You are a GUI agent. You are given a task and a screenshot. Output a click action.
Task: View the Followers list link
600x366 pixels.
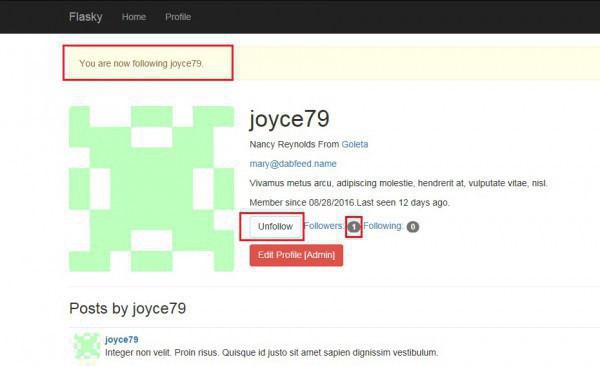[x=324, y=226]
